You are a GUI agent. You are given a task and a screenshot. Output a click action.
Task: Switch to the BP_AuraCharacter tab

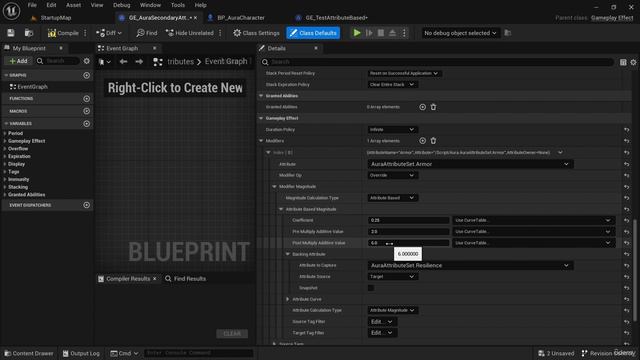[x=241, y=18]
